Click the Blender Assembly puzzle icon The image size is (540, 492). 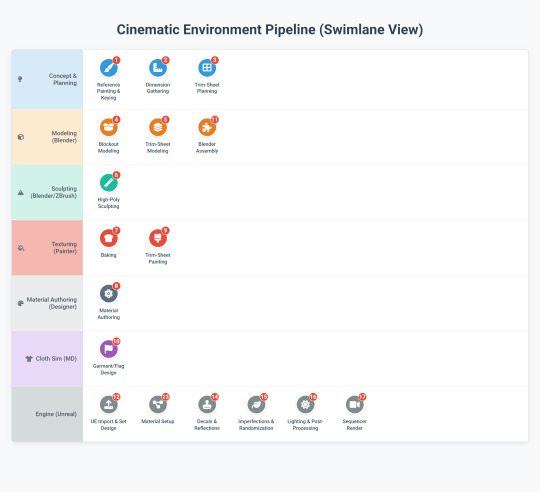click(x=207, y=127)
